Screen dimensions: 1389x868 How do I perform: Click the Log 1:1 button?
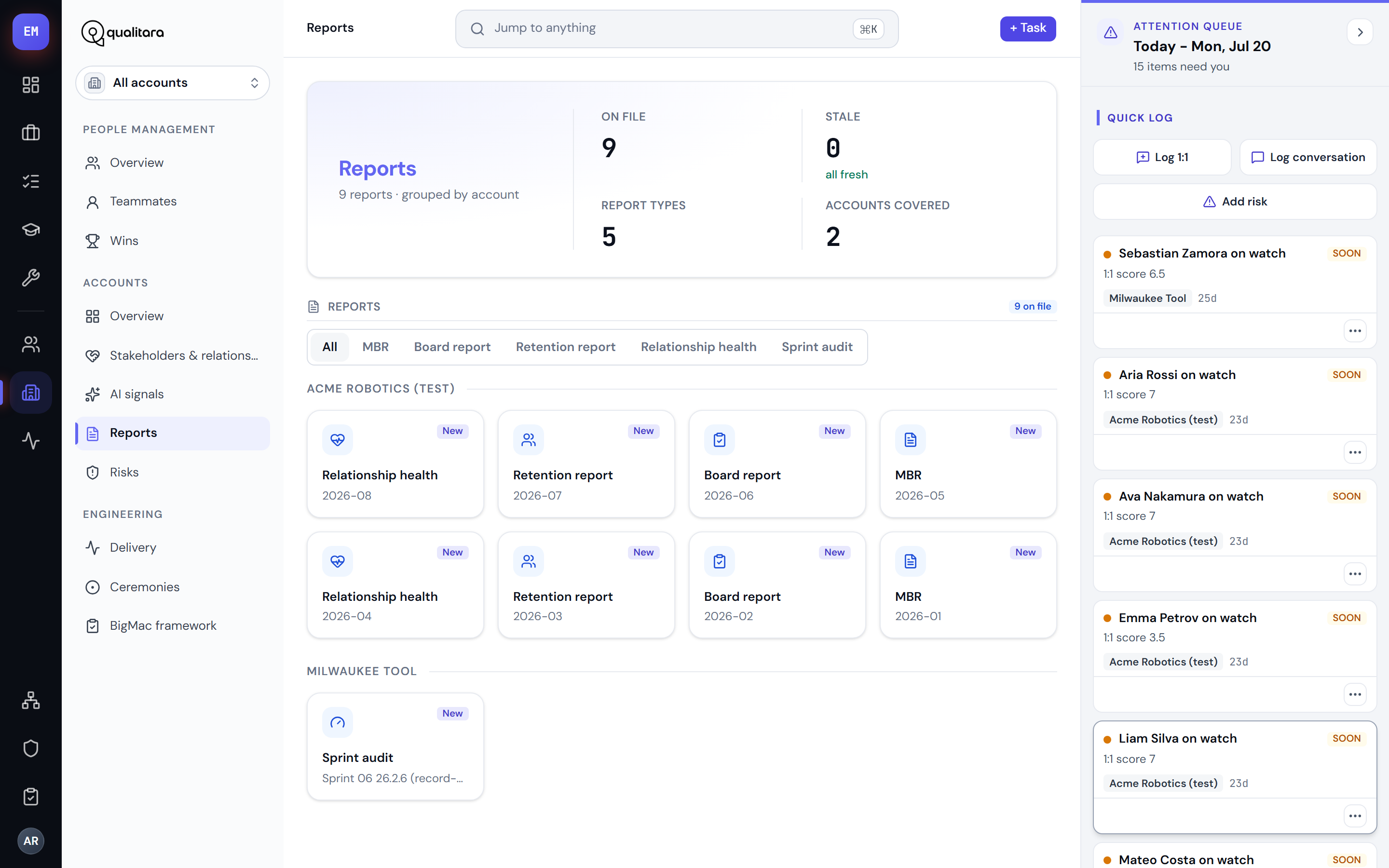(1162, 157)
